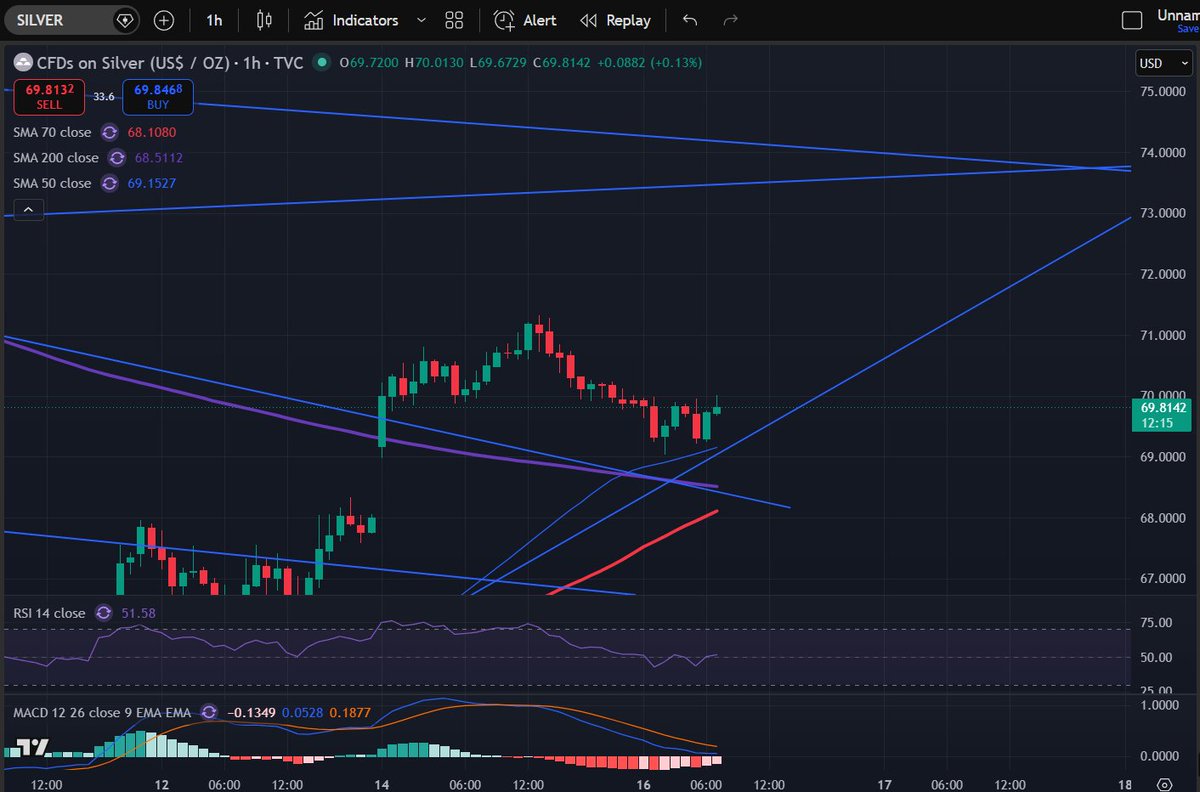Click the MACD scale label 1.0000
The height and width of the screenshot is (792, 1200).
tap(1160, 705)
